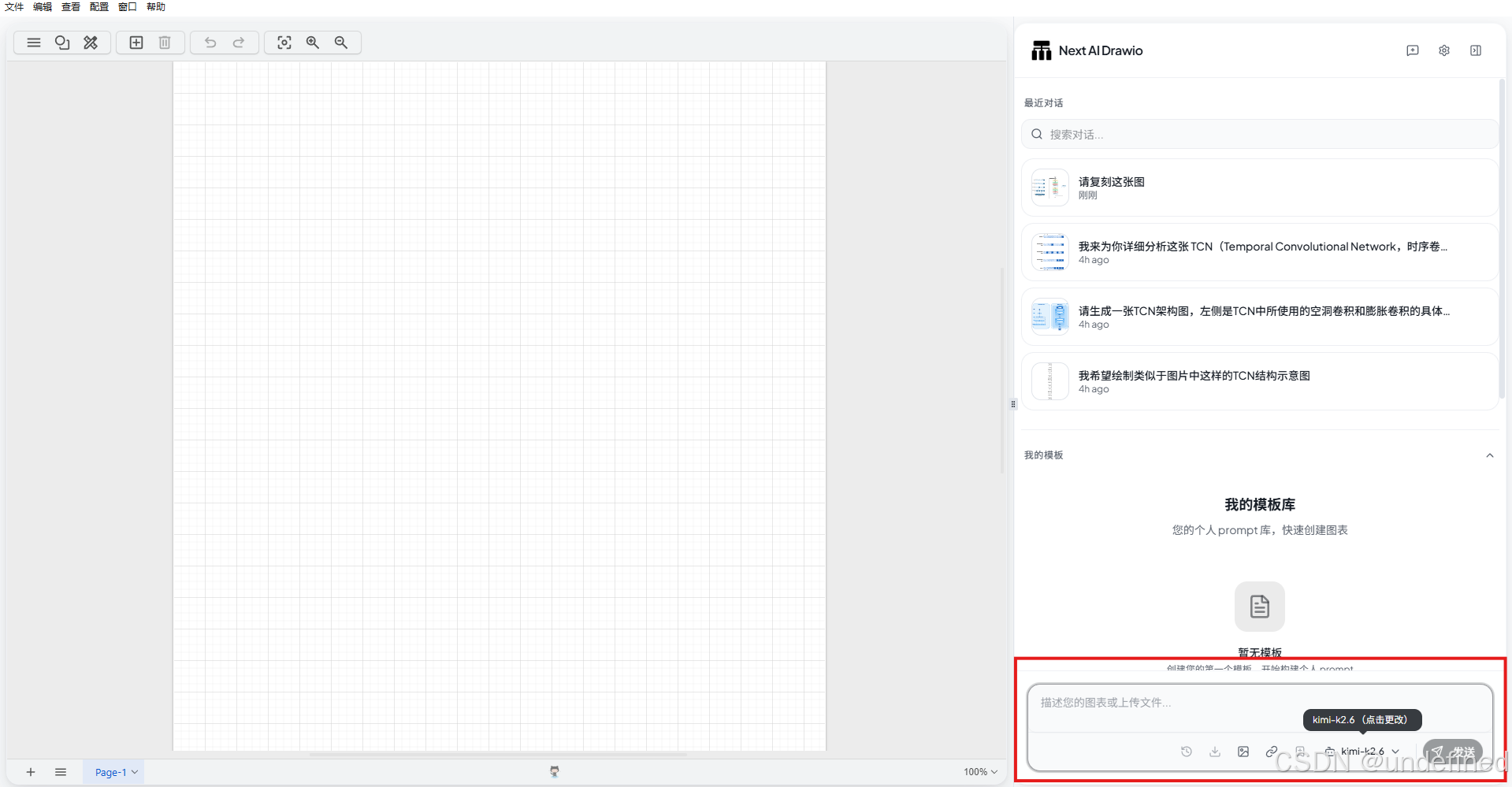Image resolution: width=1512 pixels, height=787 pixels.
Task: Open the 请复刻这张图 conversation
Action: [1260, 187]
